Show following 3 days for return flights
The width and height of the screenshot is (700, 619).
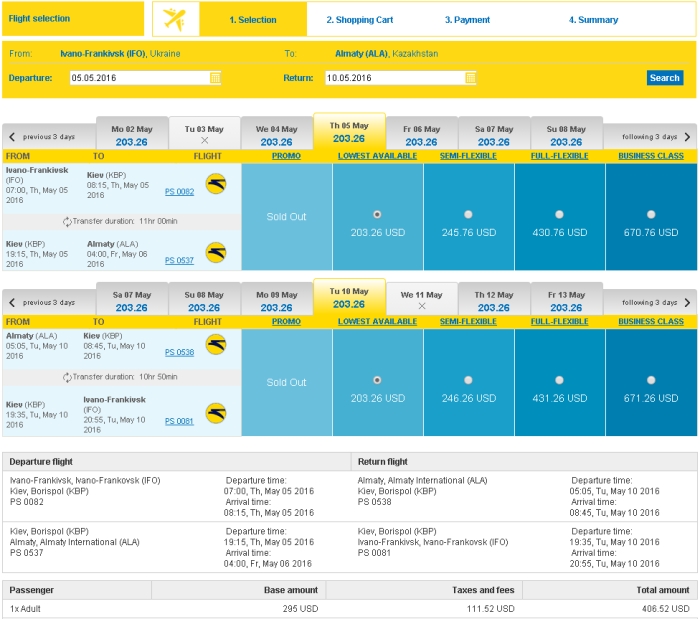pos(656,303)
